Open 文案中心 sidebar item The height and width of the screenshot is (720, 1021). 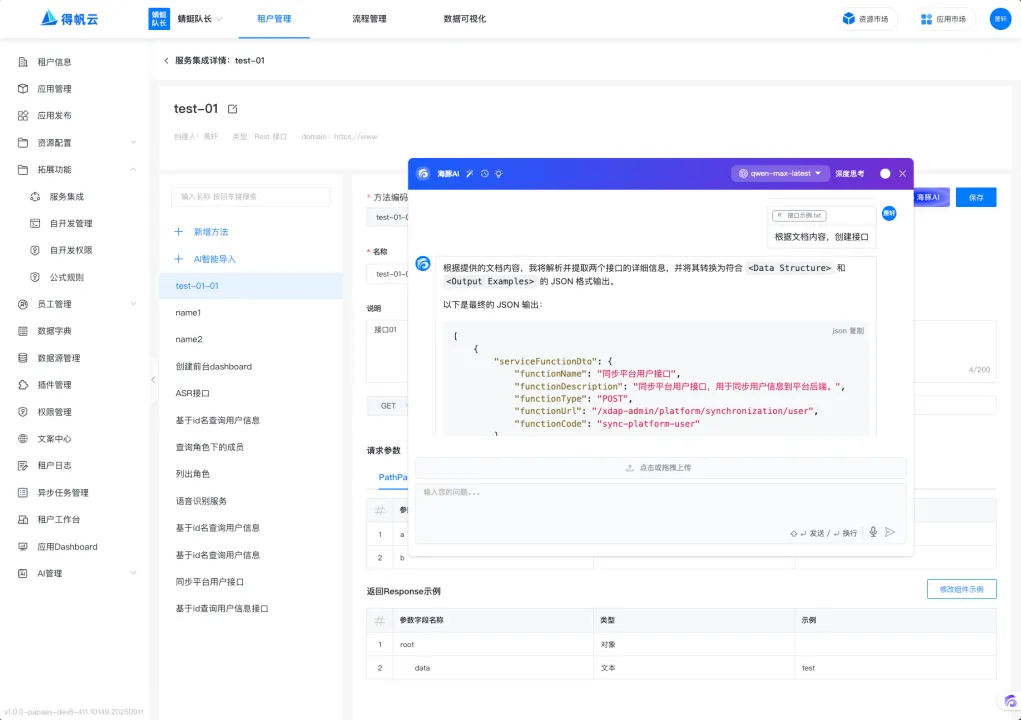54,439
